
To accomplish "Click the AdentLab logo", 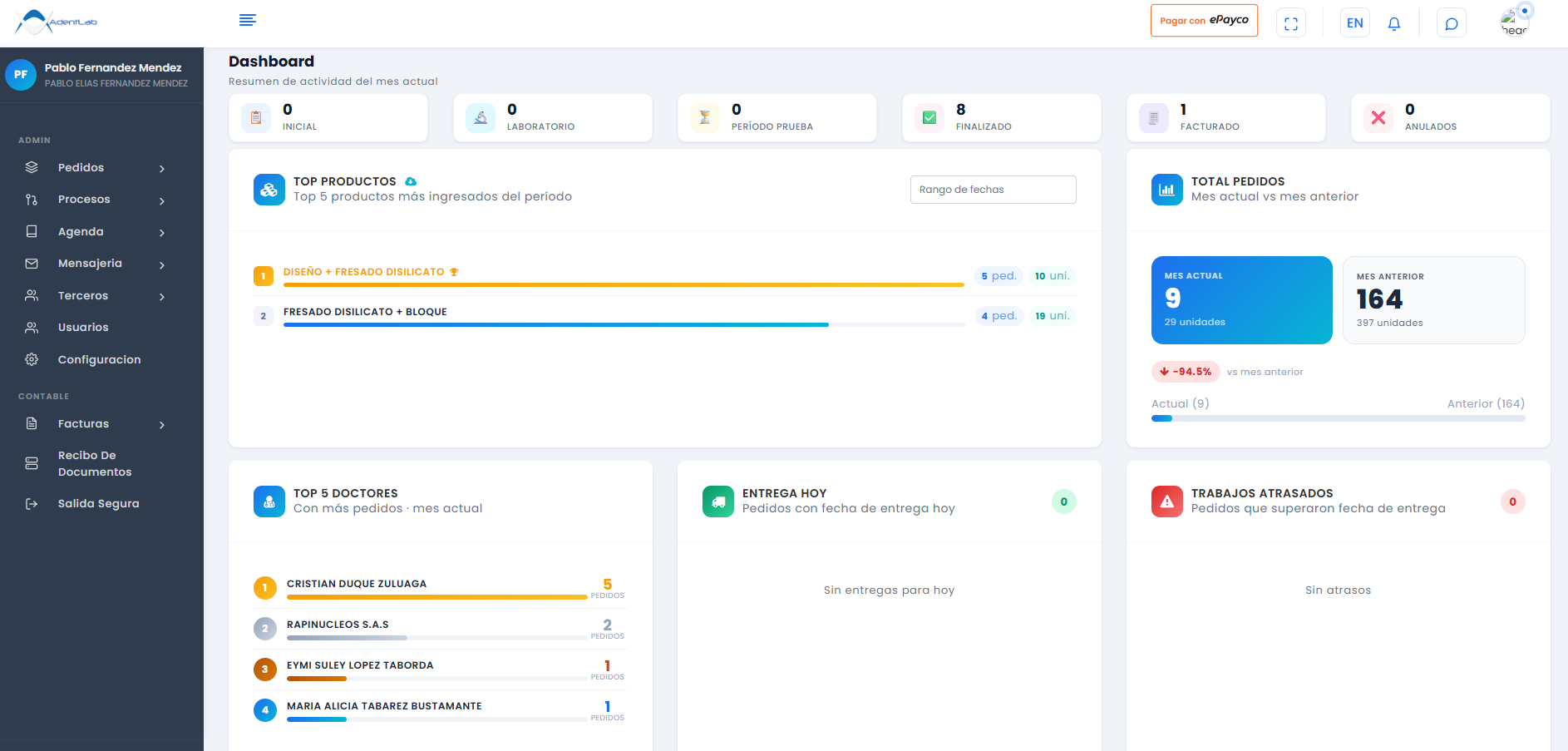I will [56, 22].
